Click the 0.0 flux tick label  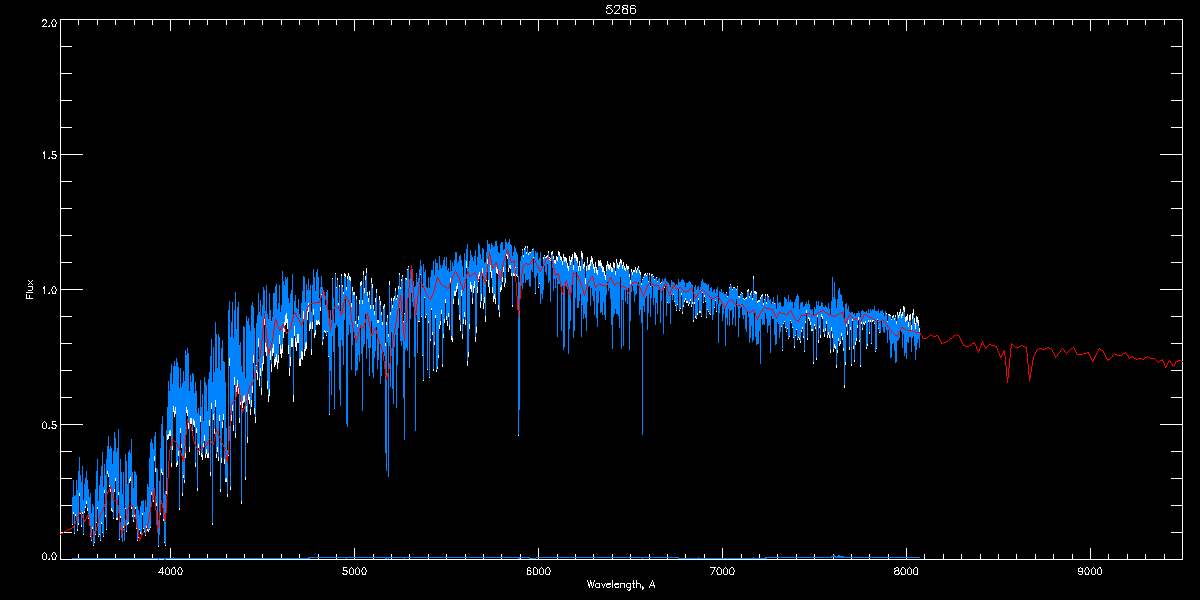point(48,557)
